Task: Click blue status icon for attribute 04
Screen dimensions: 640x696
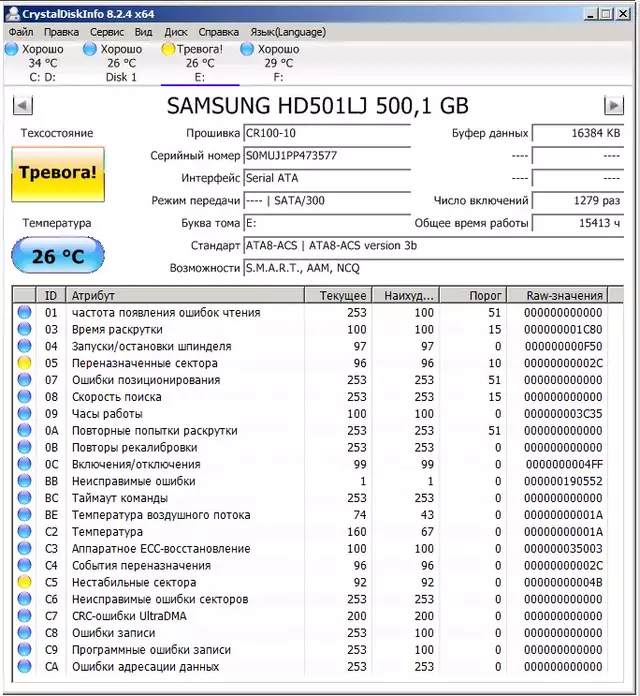Action: 24,346
